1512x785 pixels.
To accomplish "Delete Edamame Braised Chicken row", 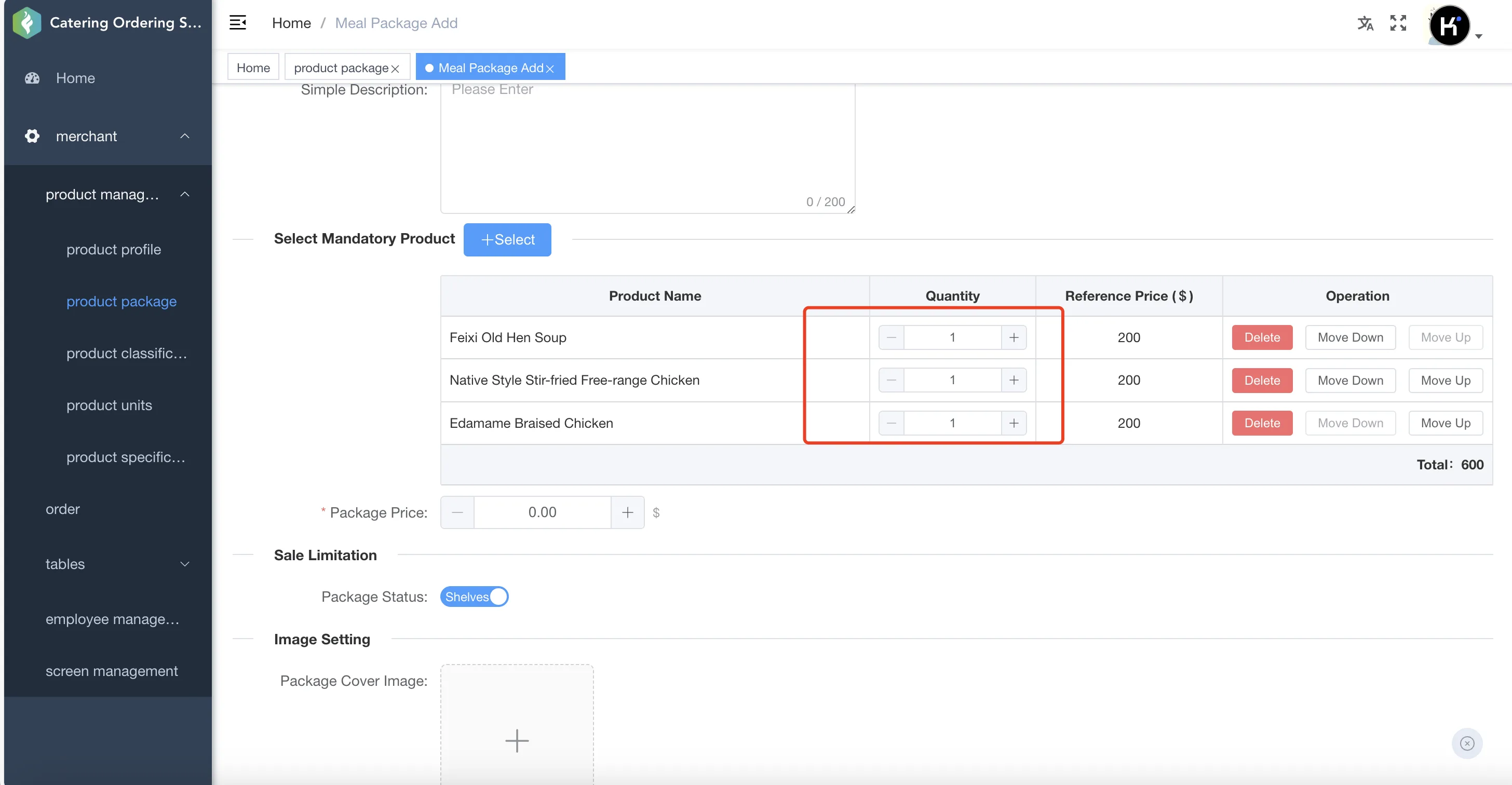I will [x=1262, y=423].
